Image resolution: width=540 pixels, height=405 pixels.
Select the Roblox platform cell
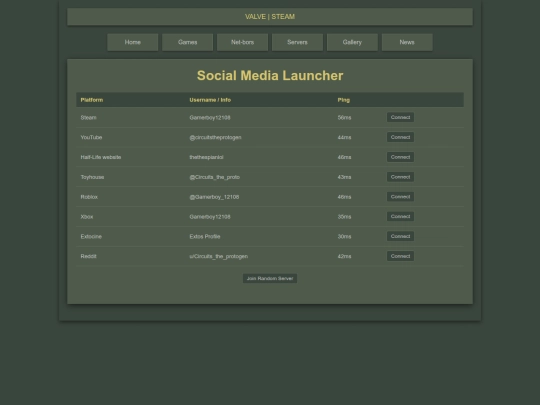(x=89, y=197)
